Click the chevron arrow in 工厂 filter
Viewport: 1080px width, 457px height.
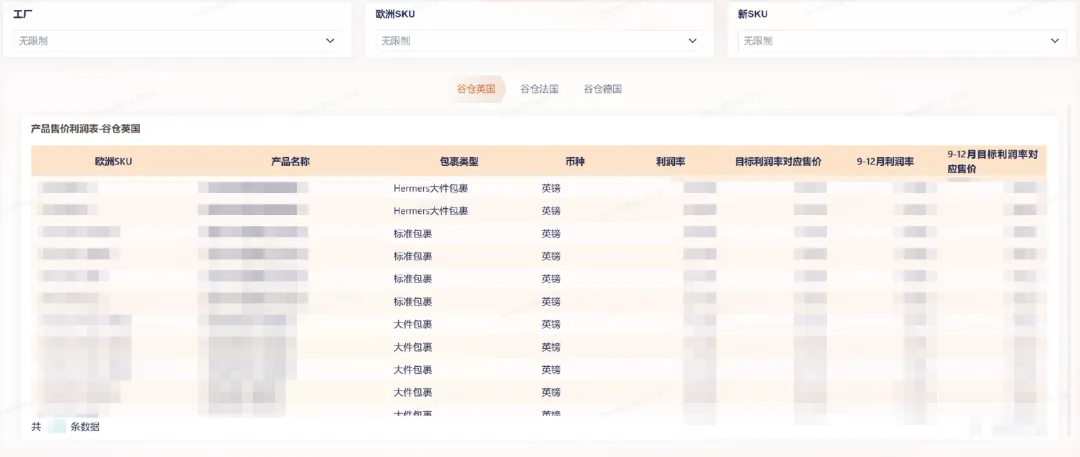click(330, 41)
